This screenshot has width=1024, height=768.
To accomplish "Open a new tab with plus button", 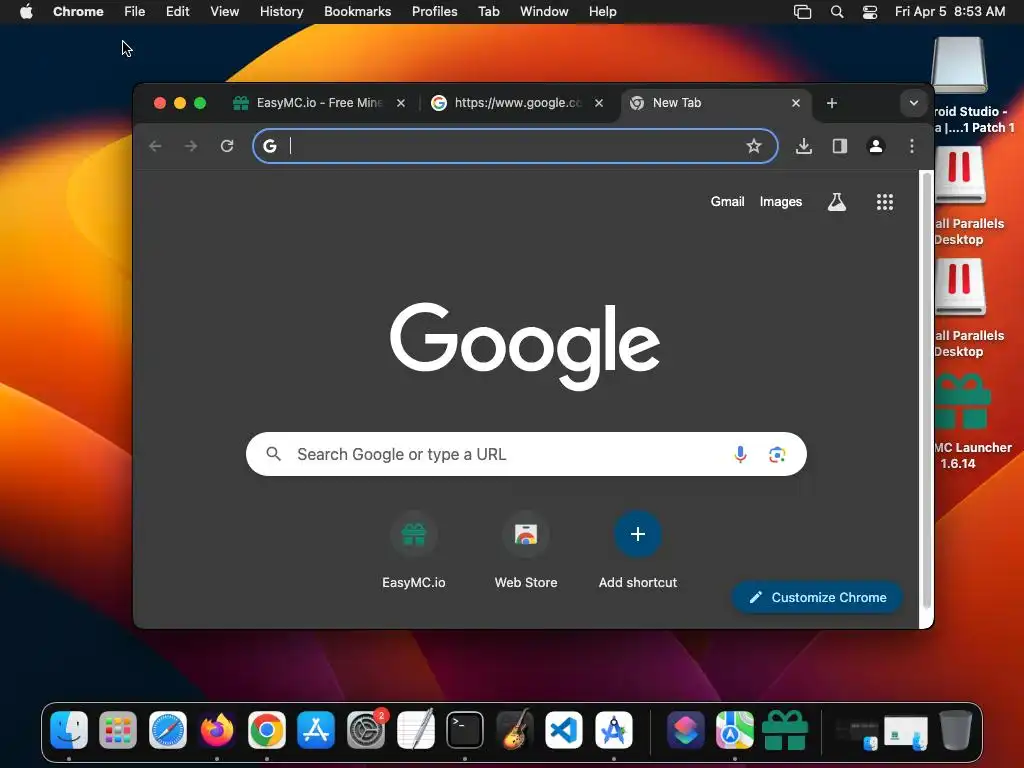I will point(831,103).
